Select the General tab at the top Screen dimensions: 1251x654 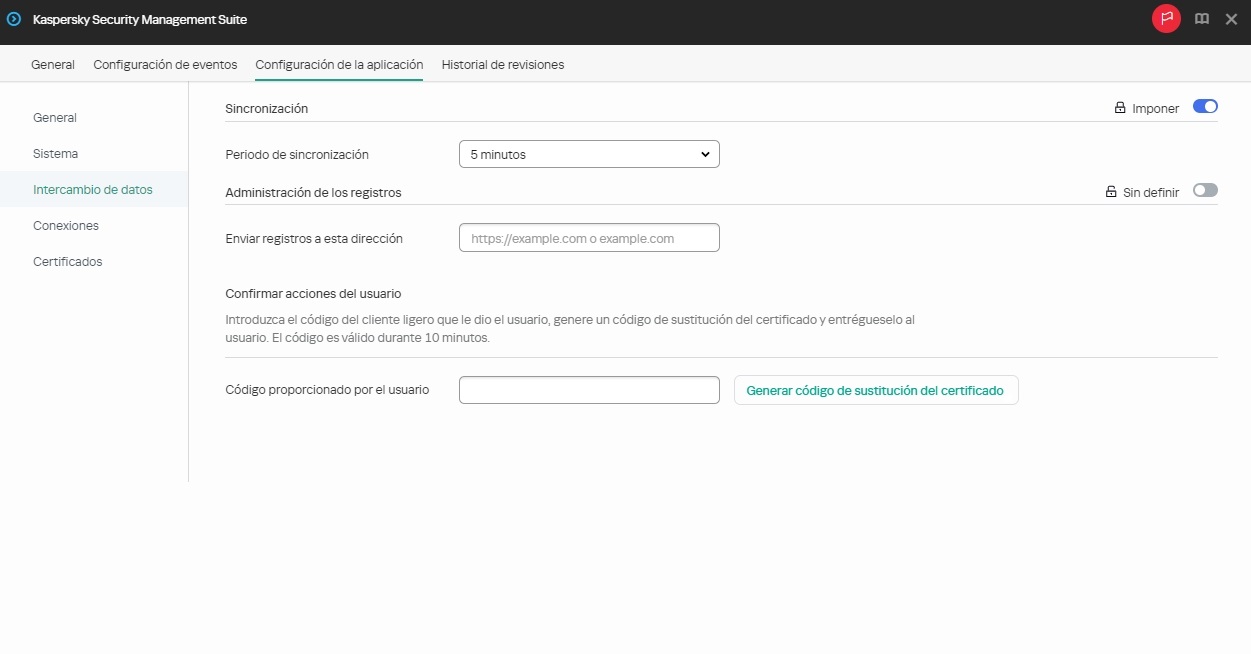pos(52,64)
